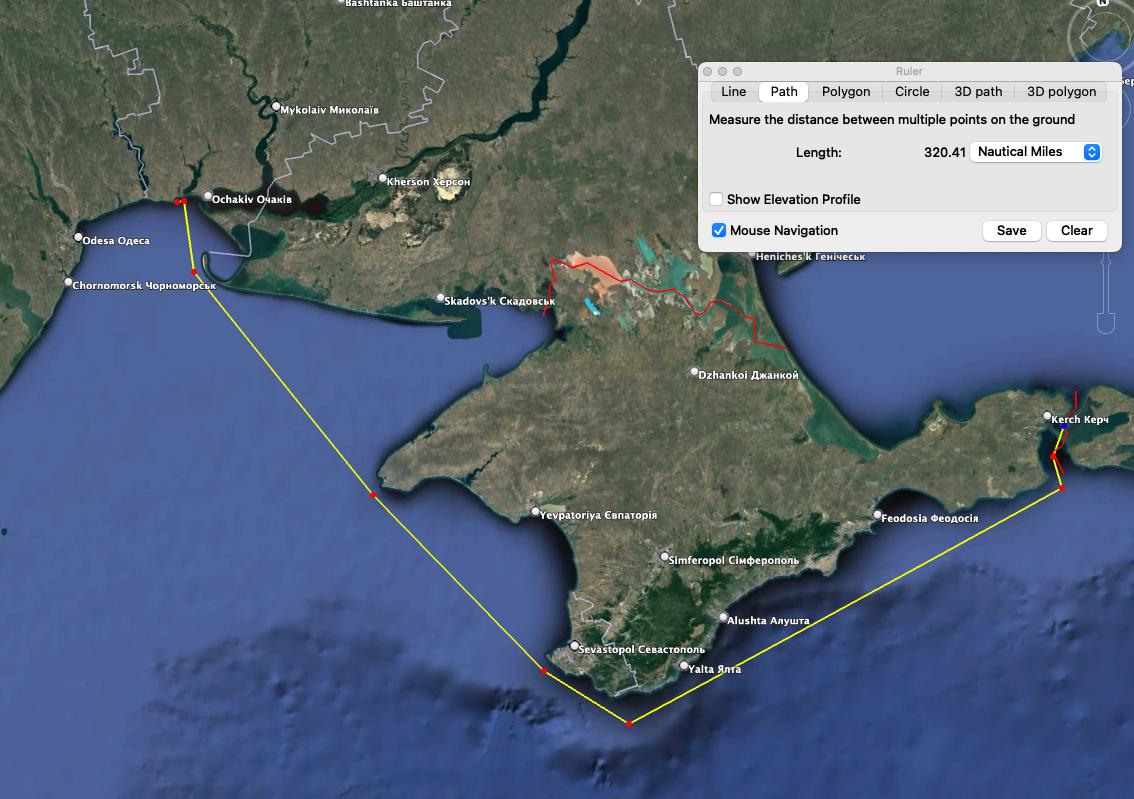Screen dimensions: 1134x799
Task: Click the Mykolaiv placemark icon
Action: point(277,104)
